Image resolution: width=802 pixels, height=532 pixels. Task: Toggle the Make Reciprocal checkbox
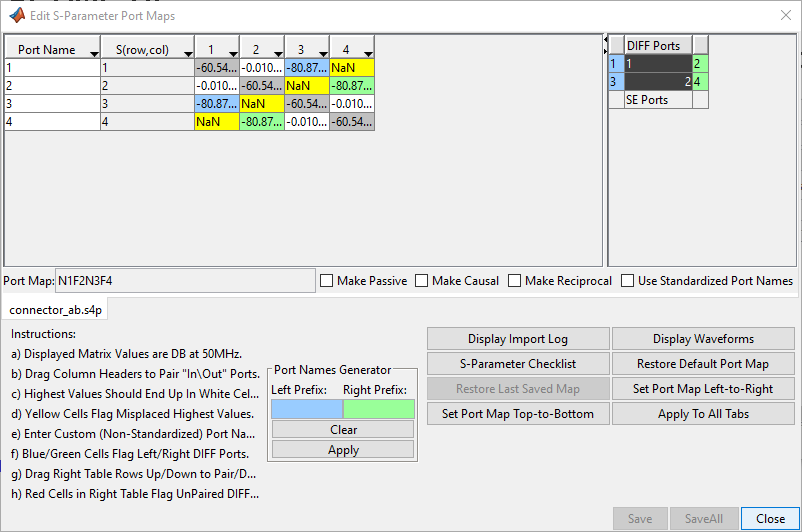point(515,281)
